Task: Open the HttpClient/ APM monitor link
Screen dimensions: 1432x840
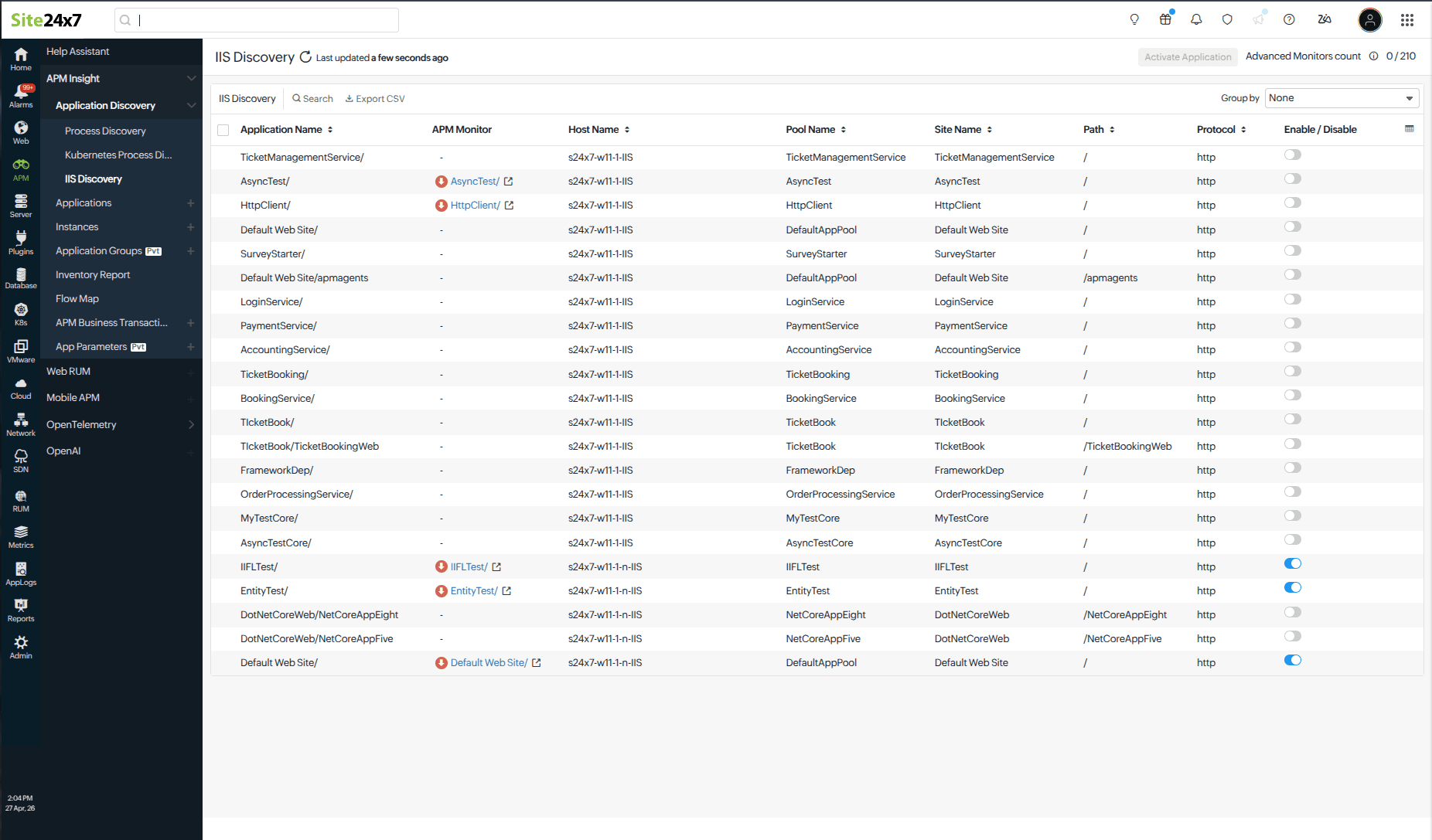Action: point(476,206)
